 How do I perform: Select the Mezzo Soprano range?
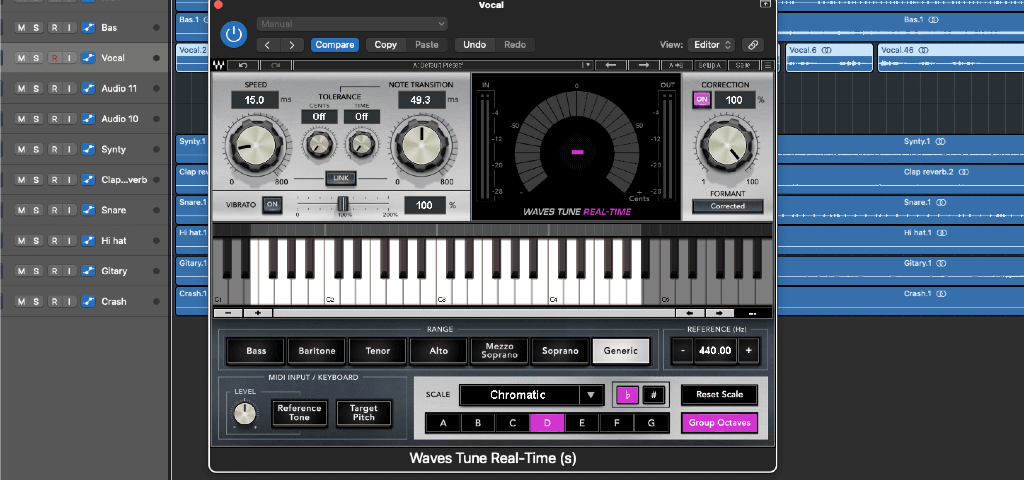click(499, 351)
